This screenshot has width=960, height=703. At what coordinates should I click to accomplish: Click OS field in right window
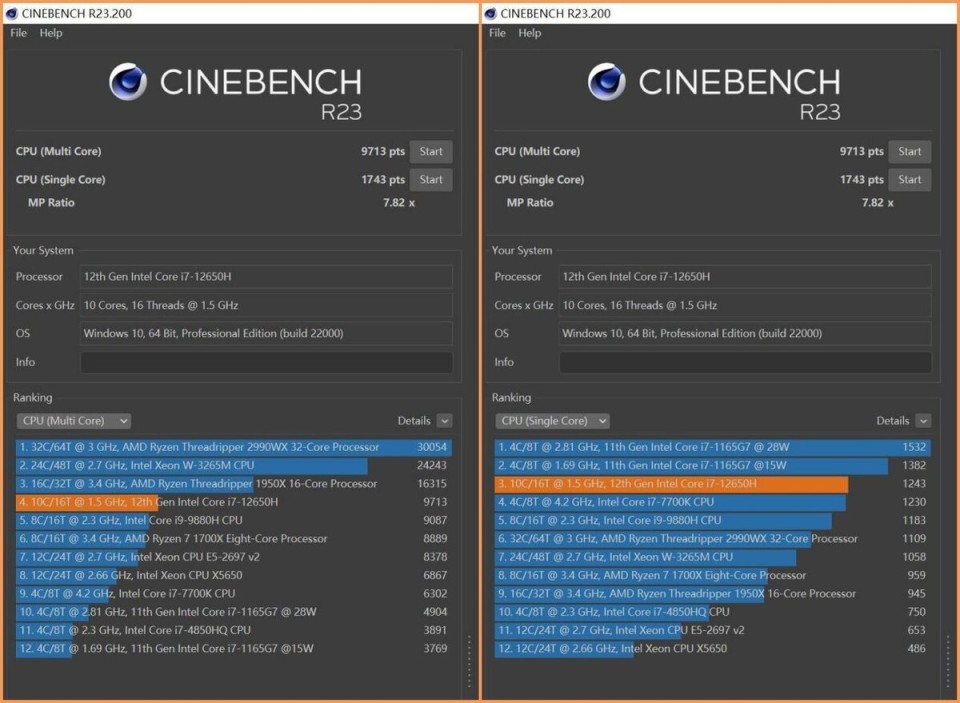coord(745,334)
